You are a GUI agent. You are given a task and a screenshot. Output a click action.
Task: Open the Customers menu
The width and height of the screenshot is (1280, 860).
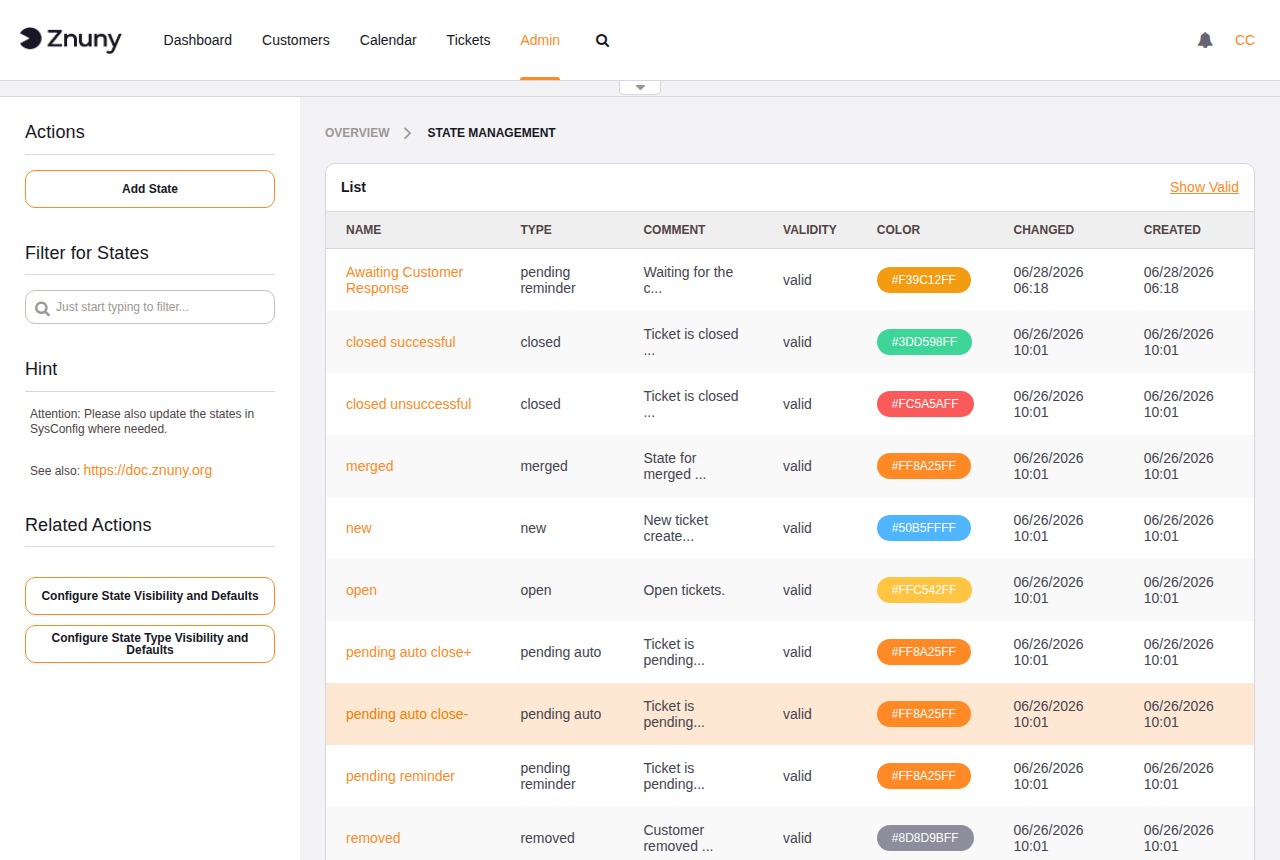coord(296,40)
